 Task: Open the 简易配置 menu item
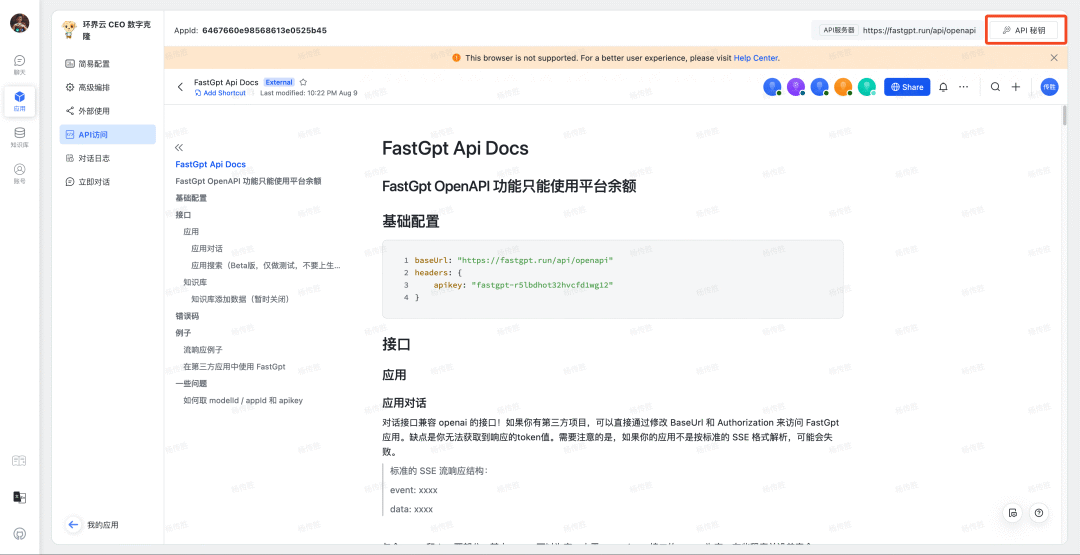pos(107,64)
